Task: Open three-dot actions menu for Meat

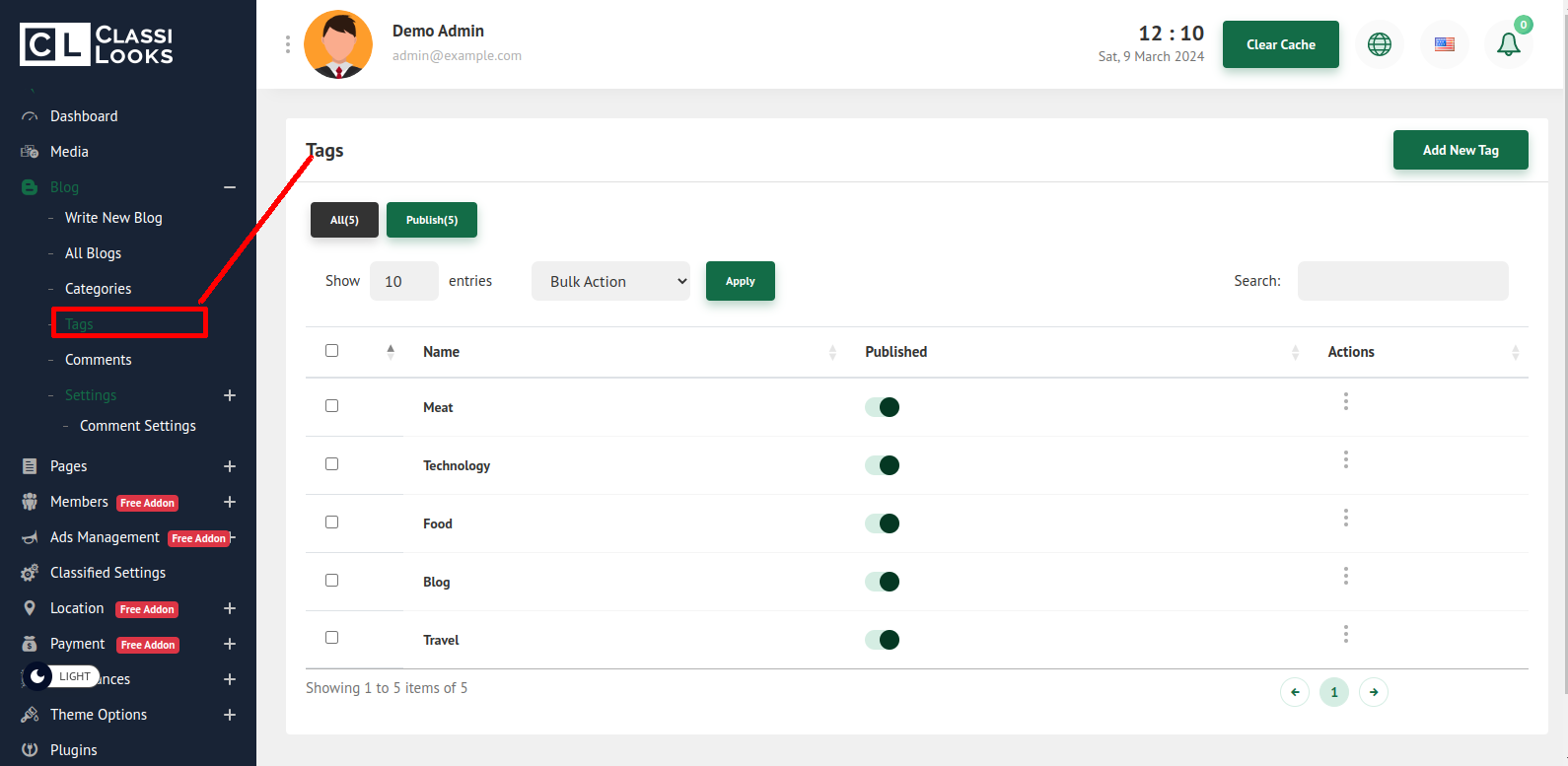Action: point(1345,402)
